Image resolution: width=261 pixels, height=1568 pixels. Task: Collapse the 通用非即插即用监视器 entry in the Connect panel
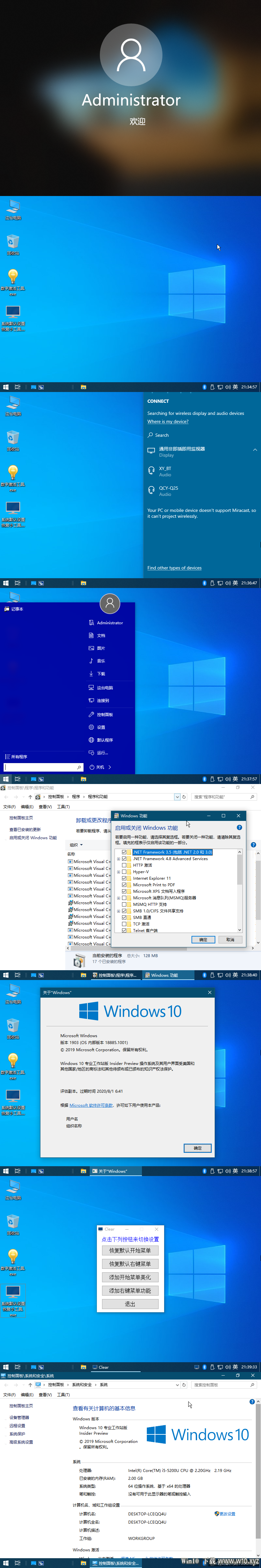(x=255, y=450)
